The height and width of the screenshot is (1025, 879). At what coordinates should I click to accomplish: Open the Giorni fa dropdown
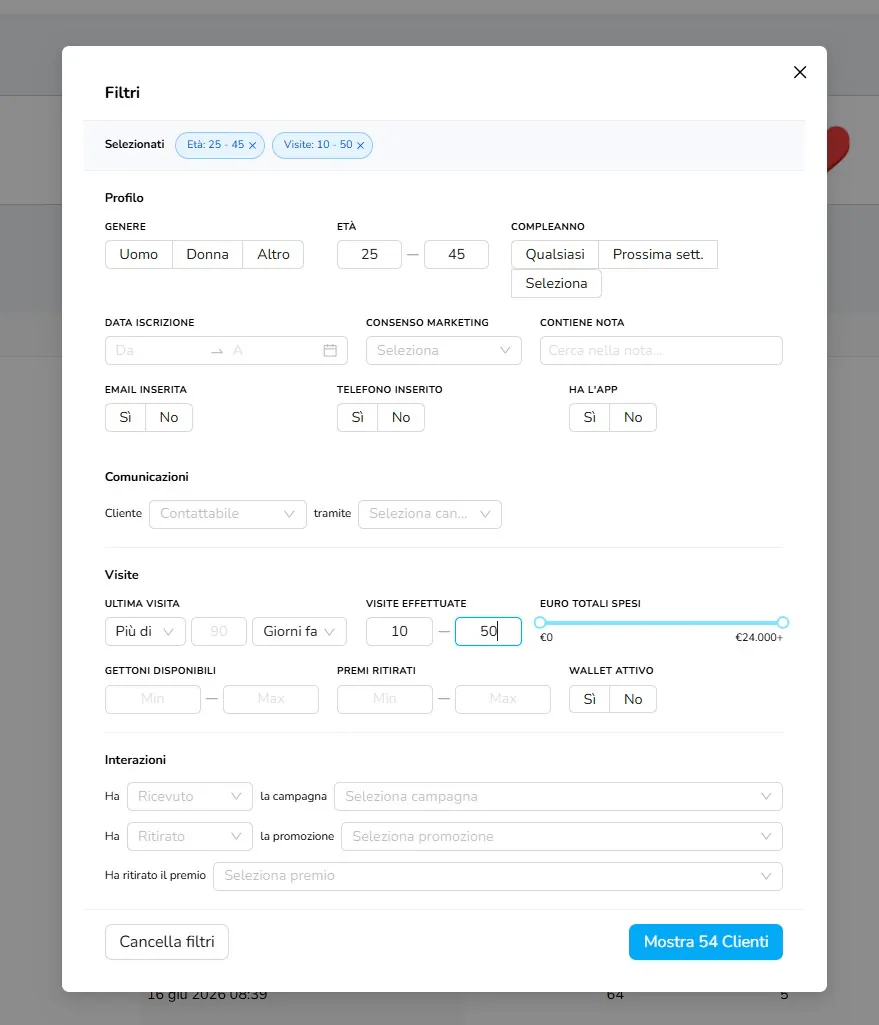click(299, 631)
